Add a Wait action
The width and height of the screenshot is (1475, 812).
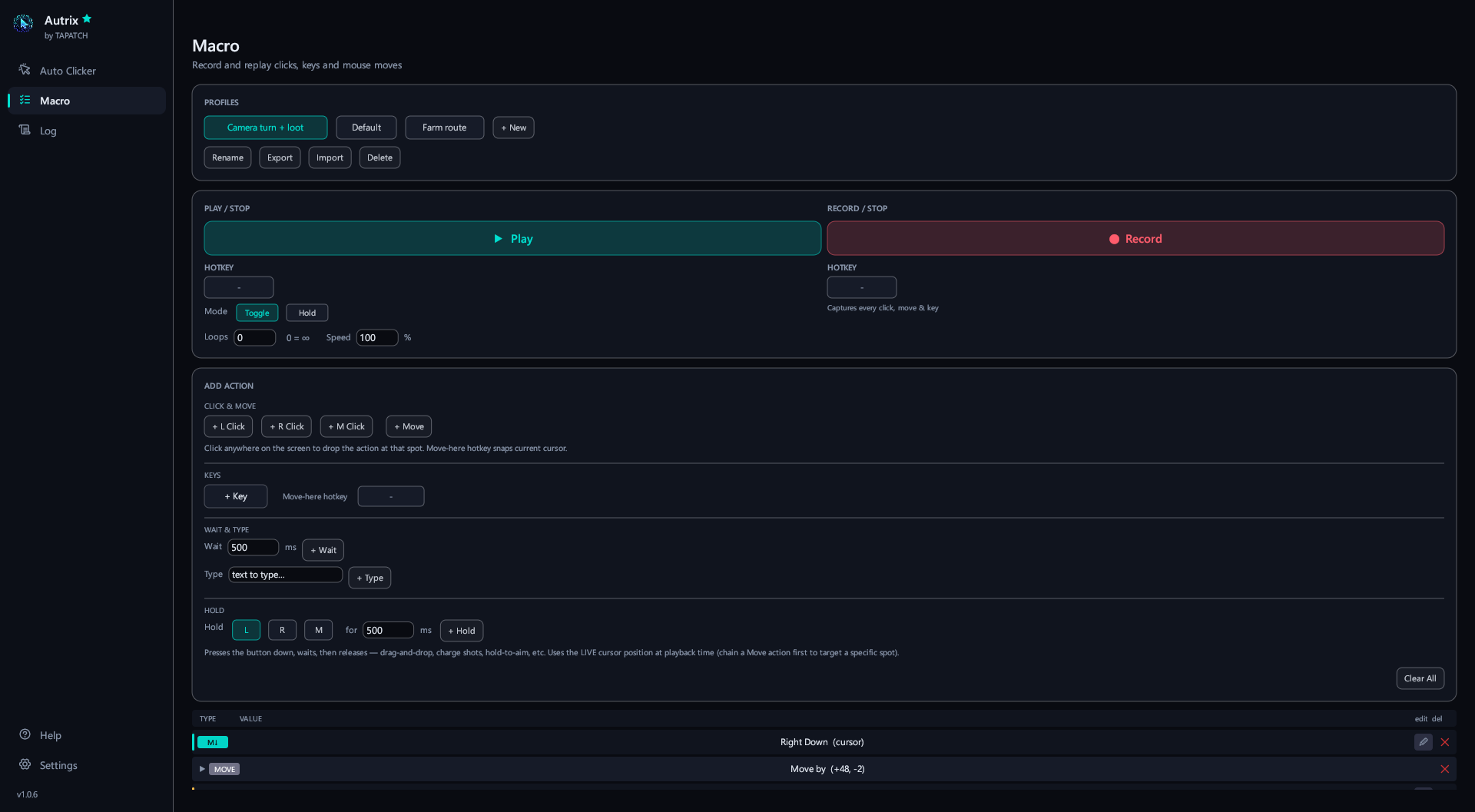coord(323,550)
